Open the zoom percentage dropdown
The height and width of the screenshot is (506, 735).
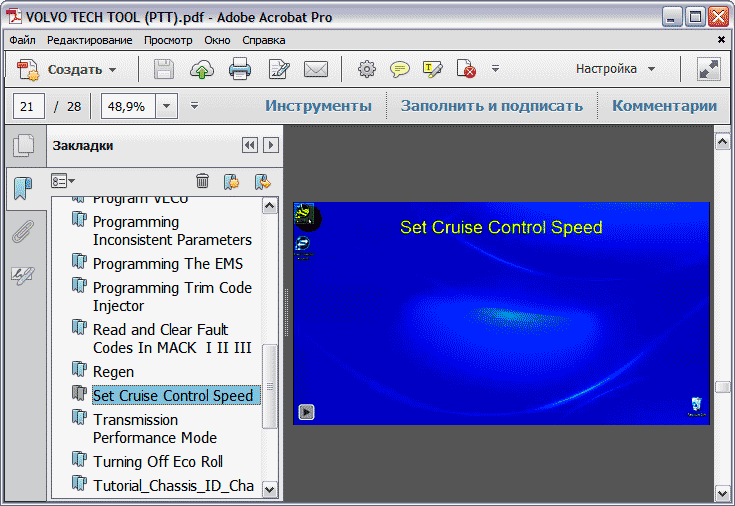coord(166,106)
